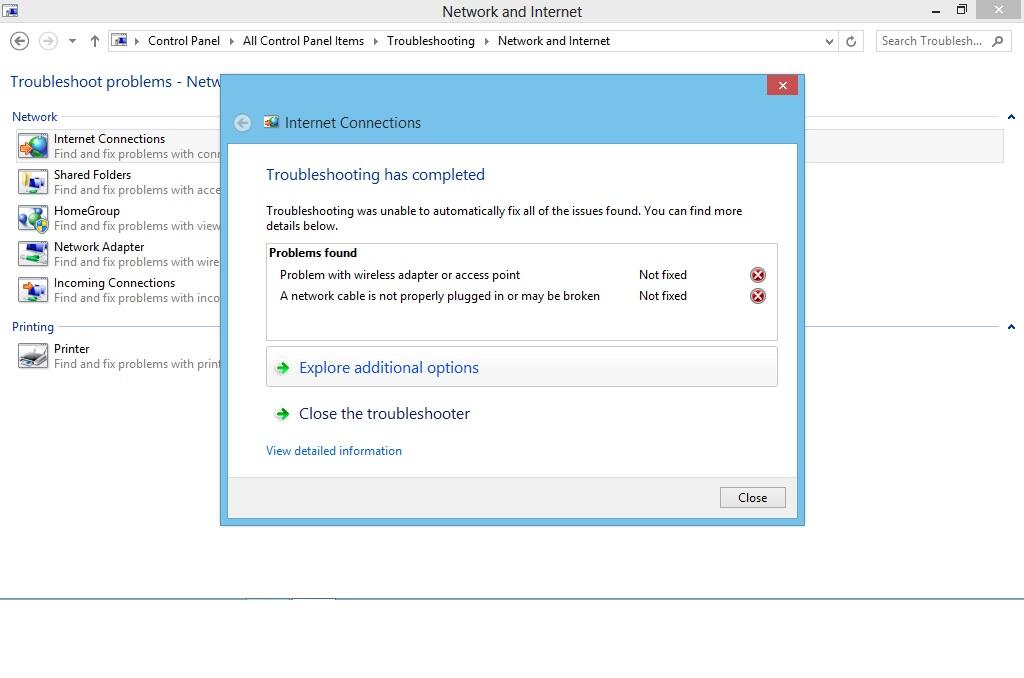The height and width of the screenshot is (678, 1024).
Task: Click the Printing section heading
Action: tap(33, 327)
